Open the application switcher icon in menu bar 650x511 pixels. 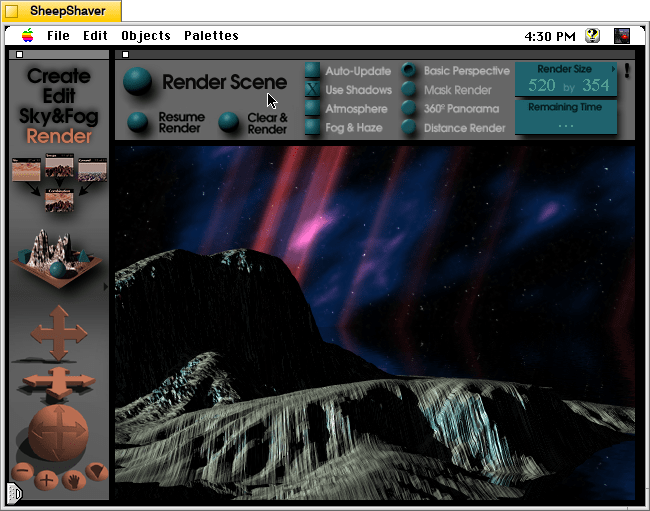tap(622, 36)
